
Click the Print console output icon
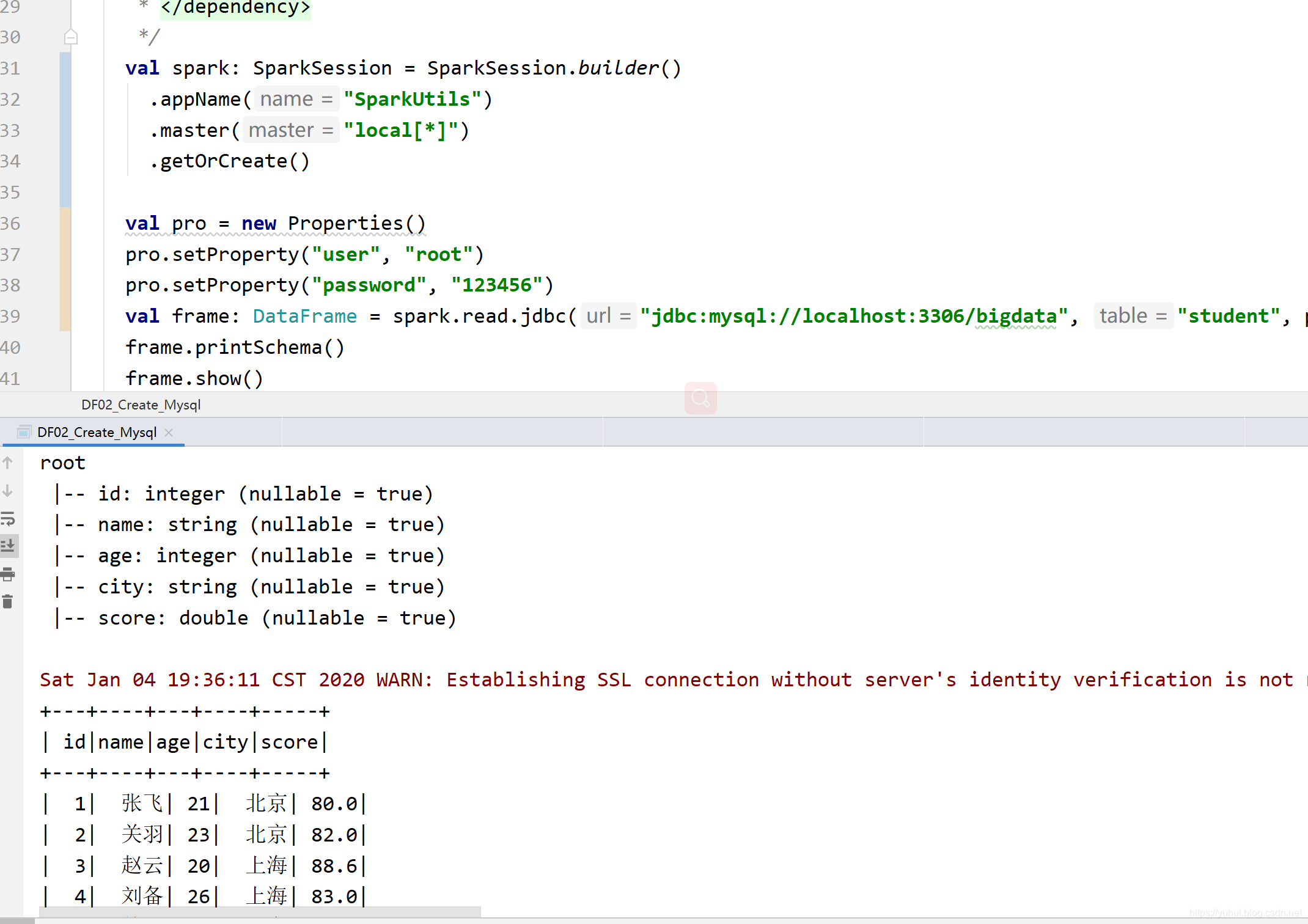(8, 574)
